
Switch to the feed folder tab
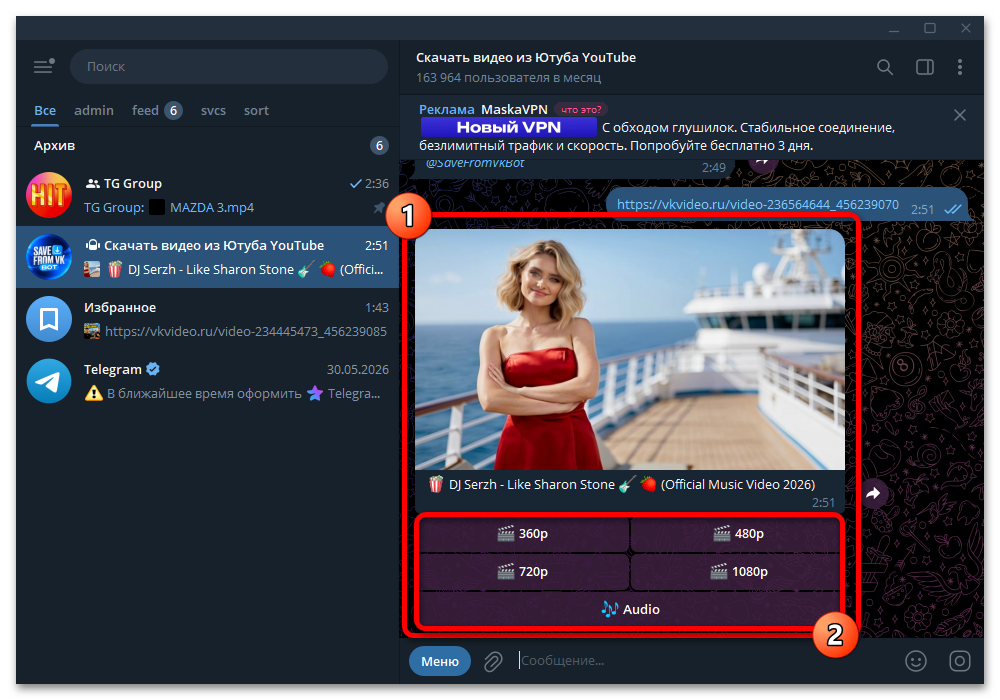157,110
